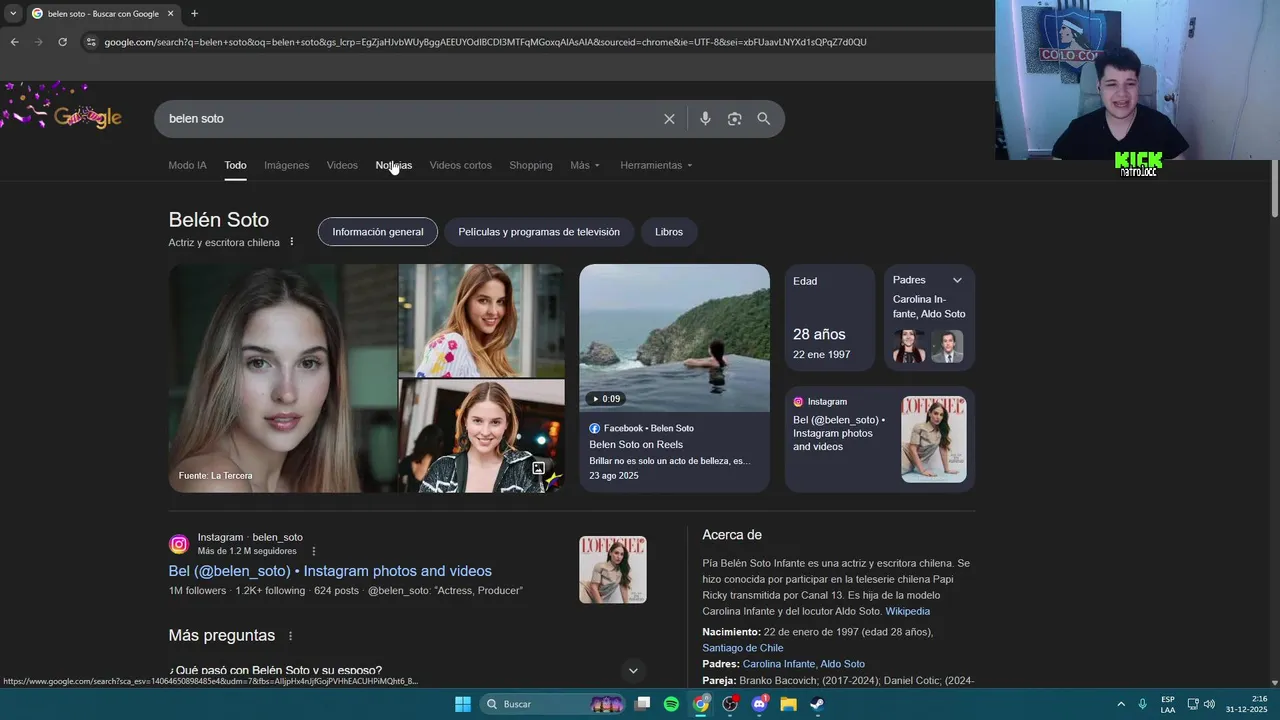Viewport: 1280px width, 720px height.
Task: Open Google Lens image search
Action: click(x=734, y=119)
